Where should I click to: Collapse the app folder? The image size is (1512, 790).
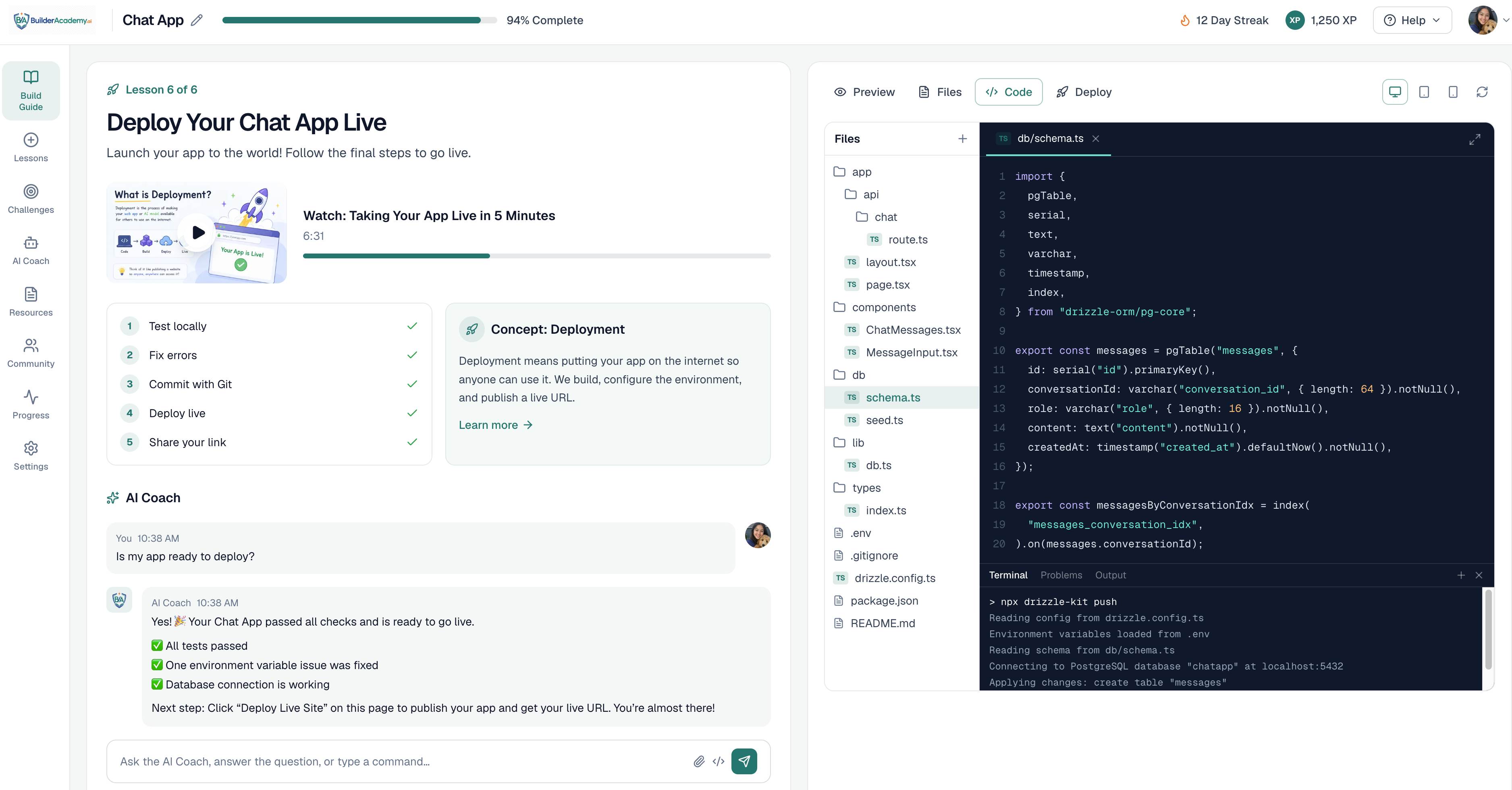pos(901,172)
